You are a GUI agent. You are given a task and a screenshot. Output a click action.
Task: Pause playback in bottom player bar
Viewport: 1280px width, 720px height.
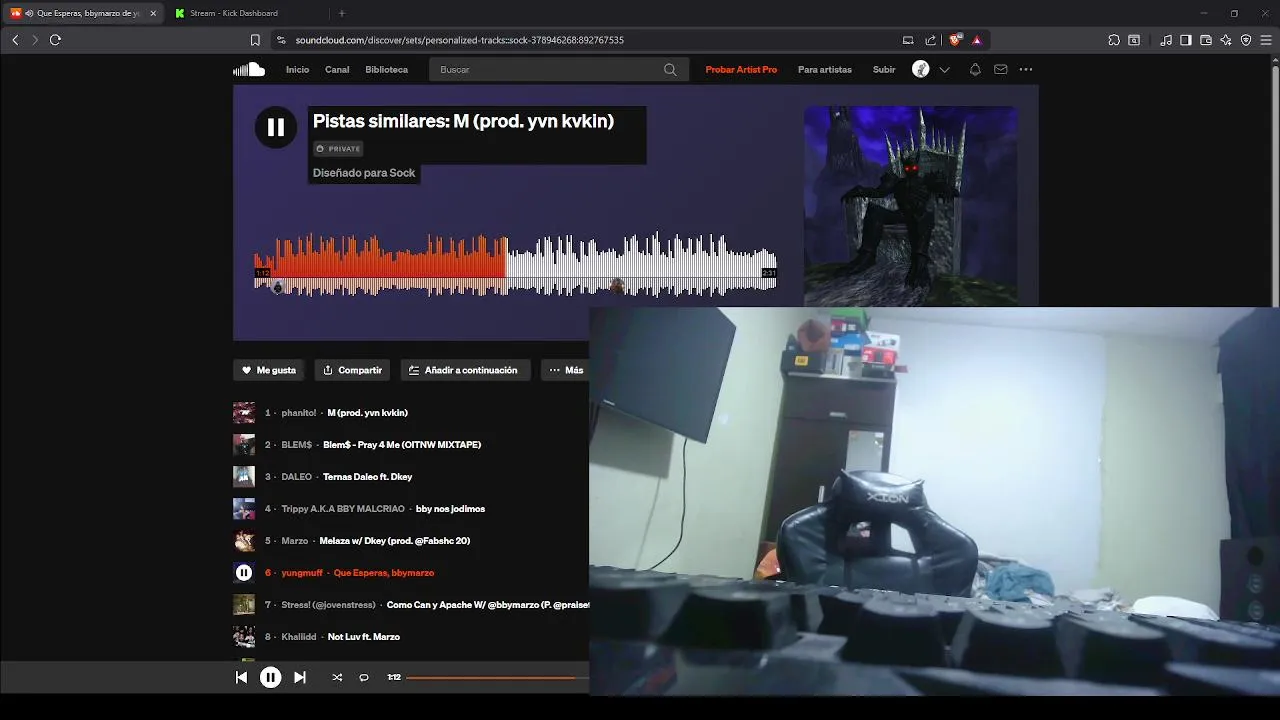(270, 677)
